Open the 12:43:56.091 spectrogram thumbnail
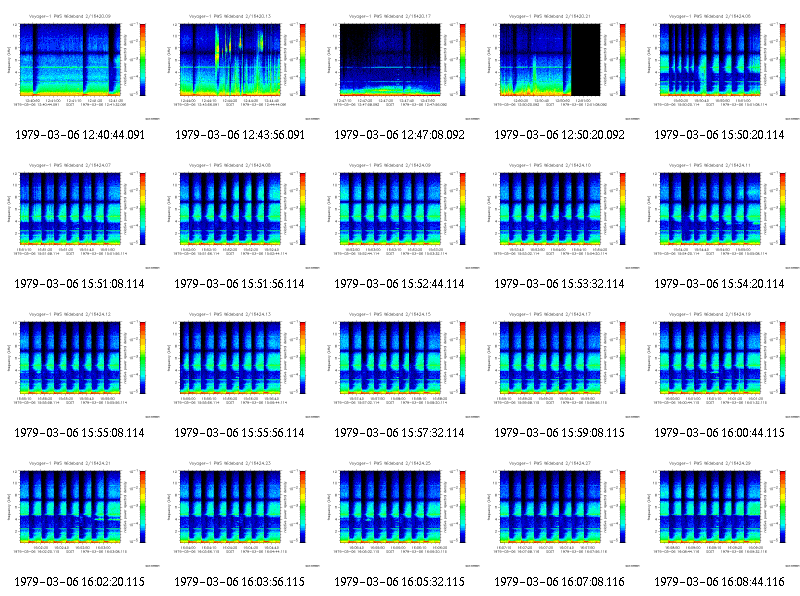The height and width of the screenshot is (596, 800). 240,66
